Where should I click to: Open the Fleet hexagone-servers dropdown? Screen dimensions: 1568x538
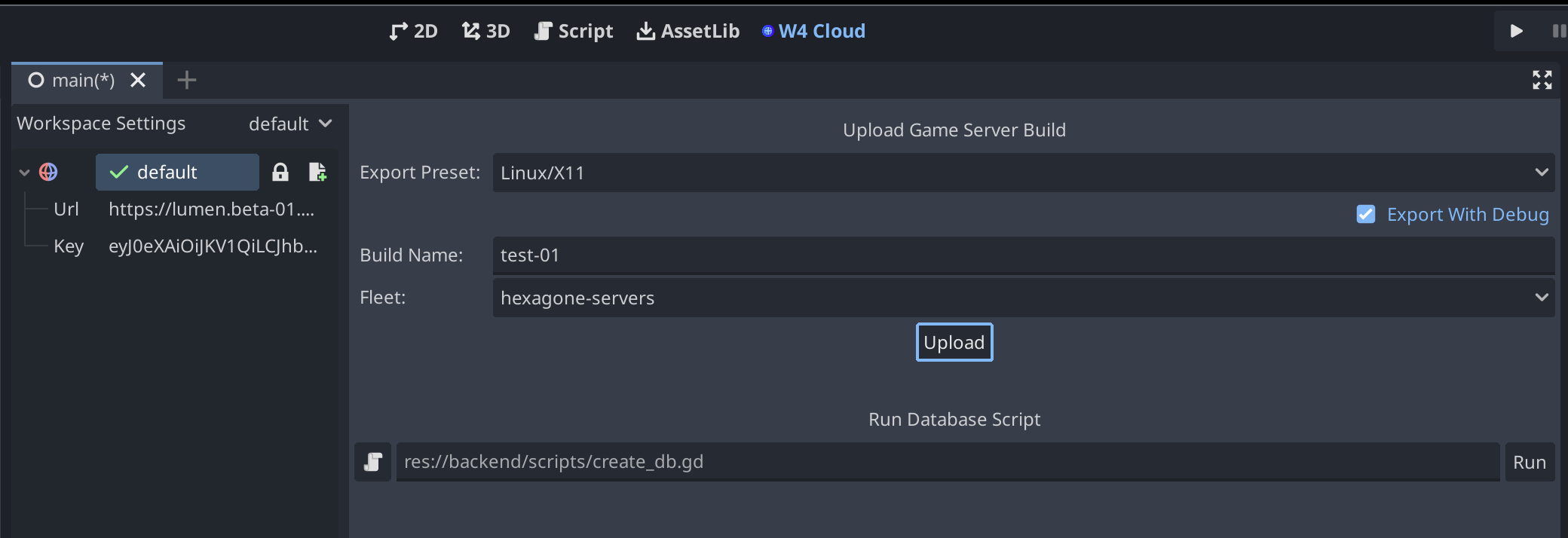pos(1023,298)
